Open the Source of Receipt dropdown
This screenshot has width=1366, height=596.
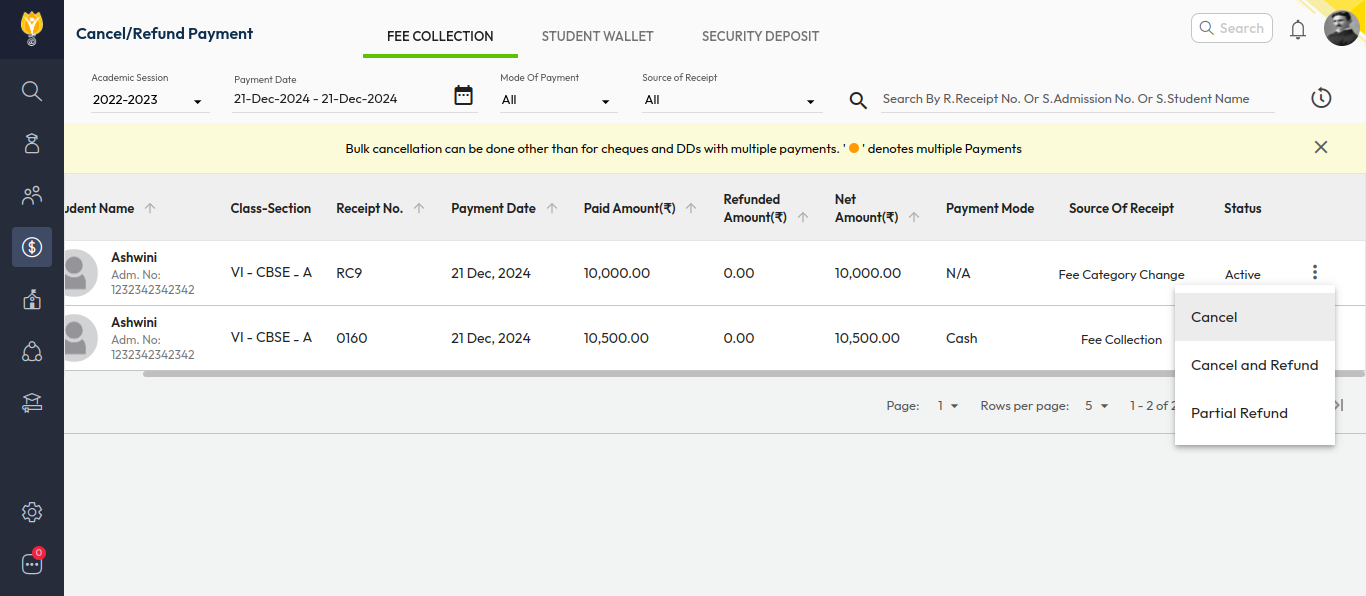tap(731, 100)
